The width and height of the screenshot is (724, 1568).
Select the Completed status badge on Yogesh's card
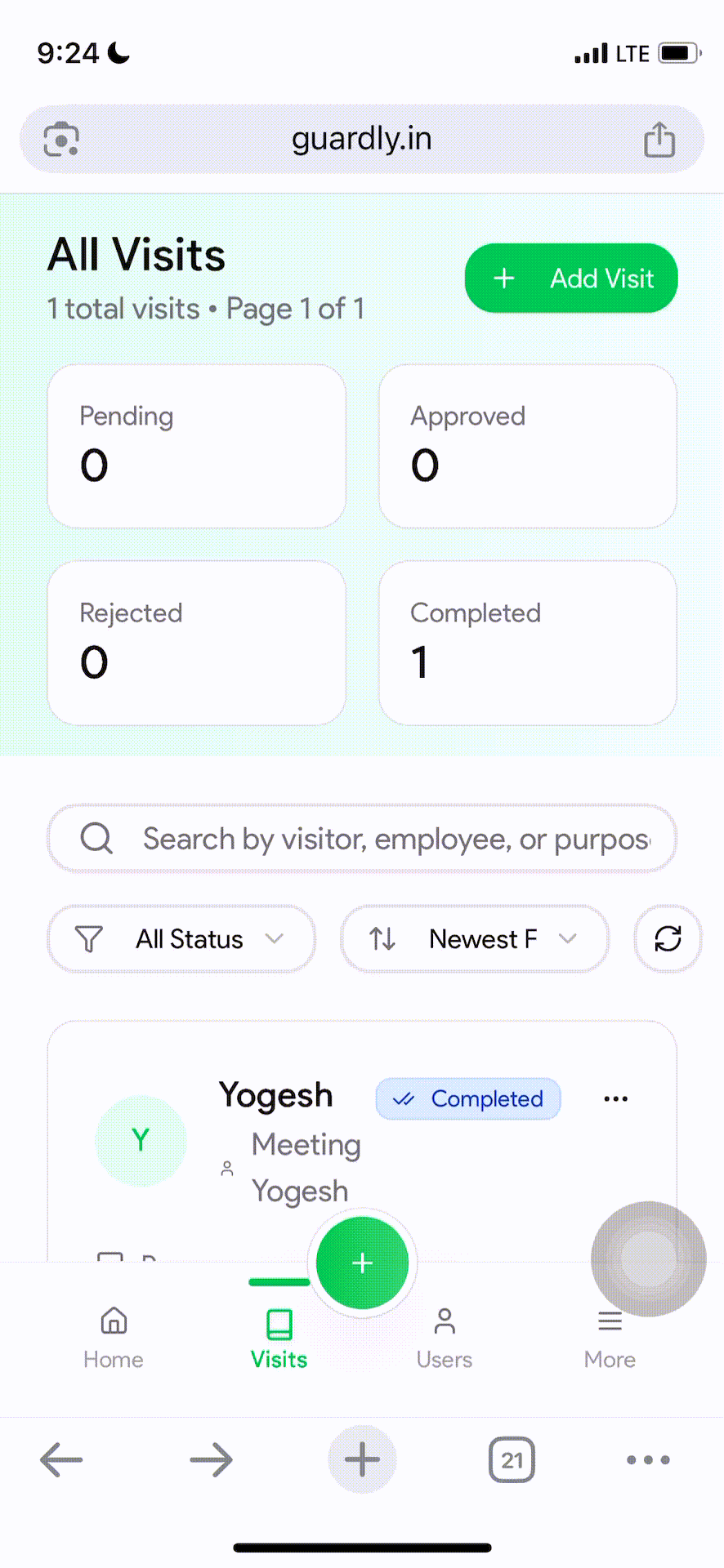pyautogui.click(x=467, y=1098)
